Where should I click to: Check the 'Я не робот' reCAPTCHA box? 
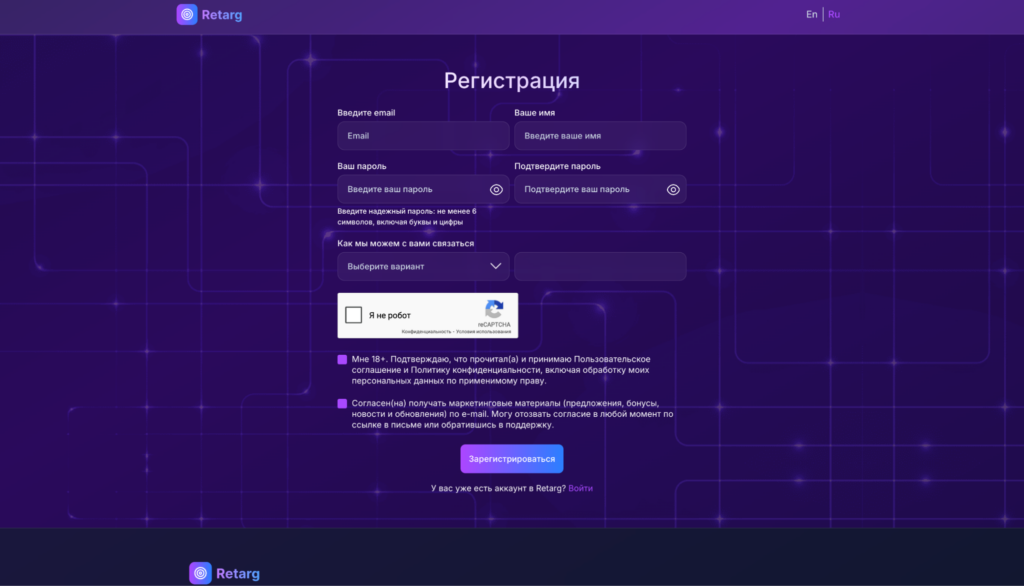pyautogui.click(x=353, y=315)
